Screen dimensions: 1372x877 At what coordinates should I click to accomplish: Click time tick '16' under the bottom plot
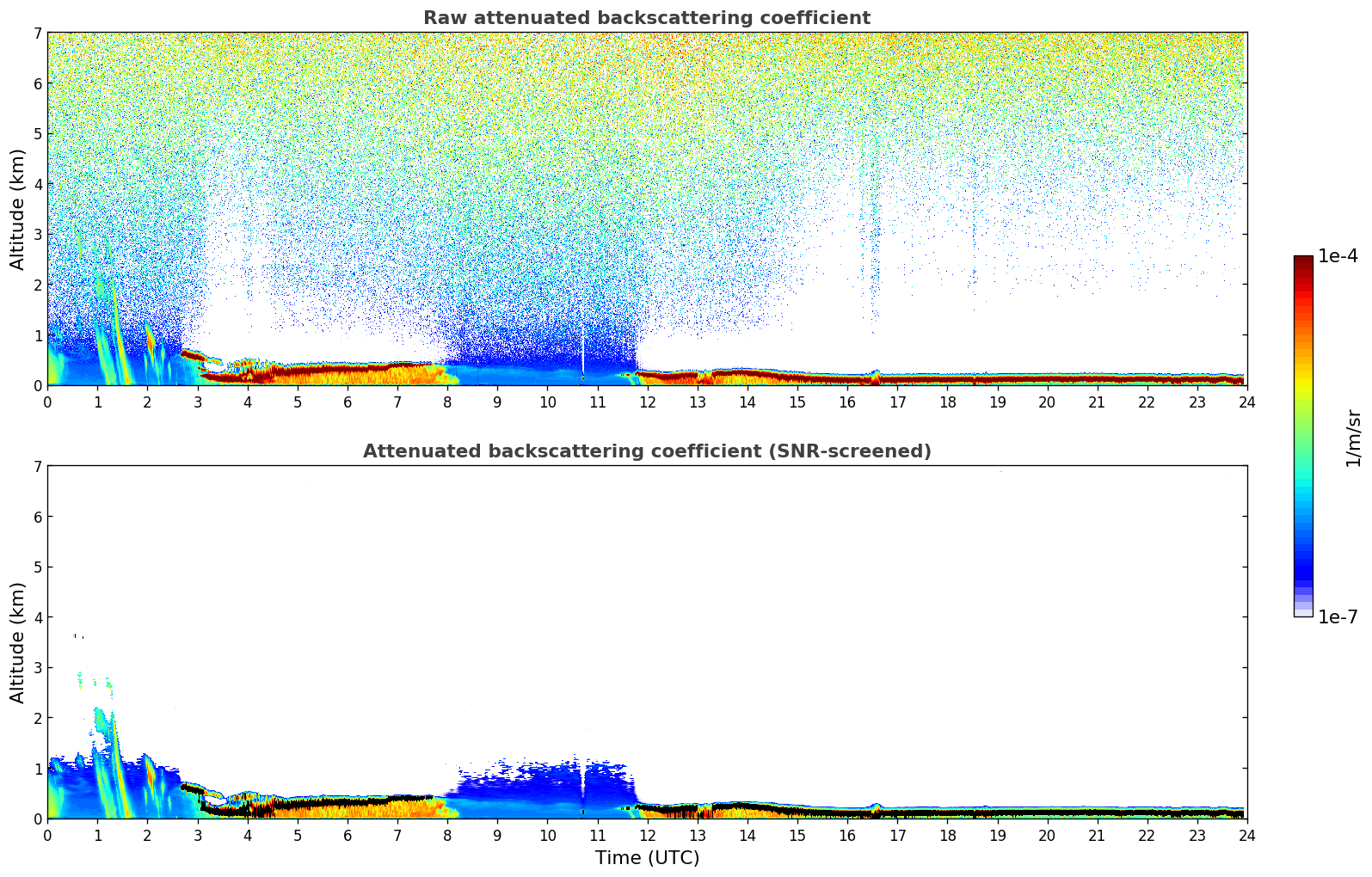tap(847, 835)
